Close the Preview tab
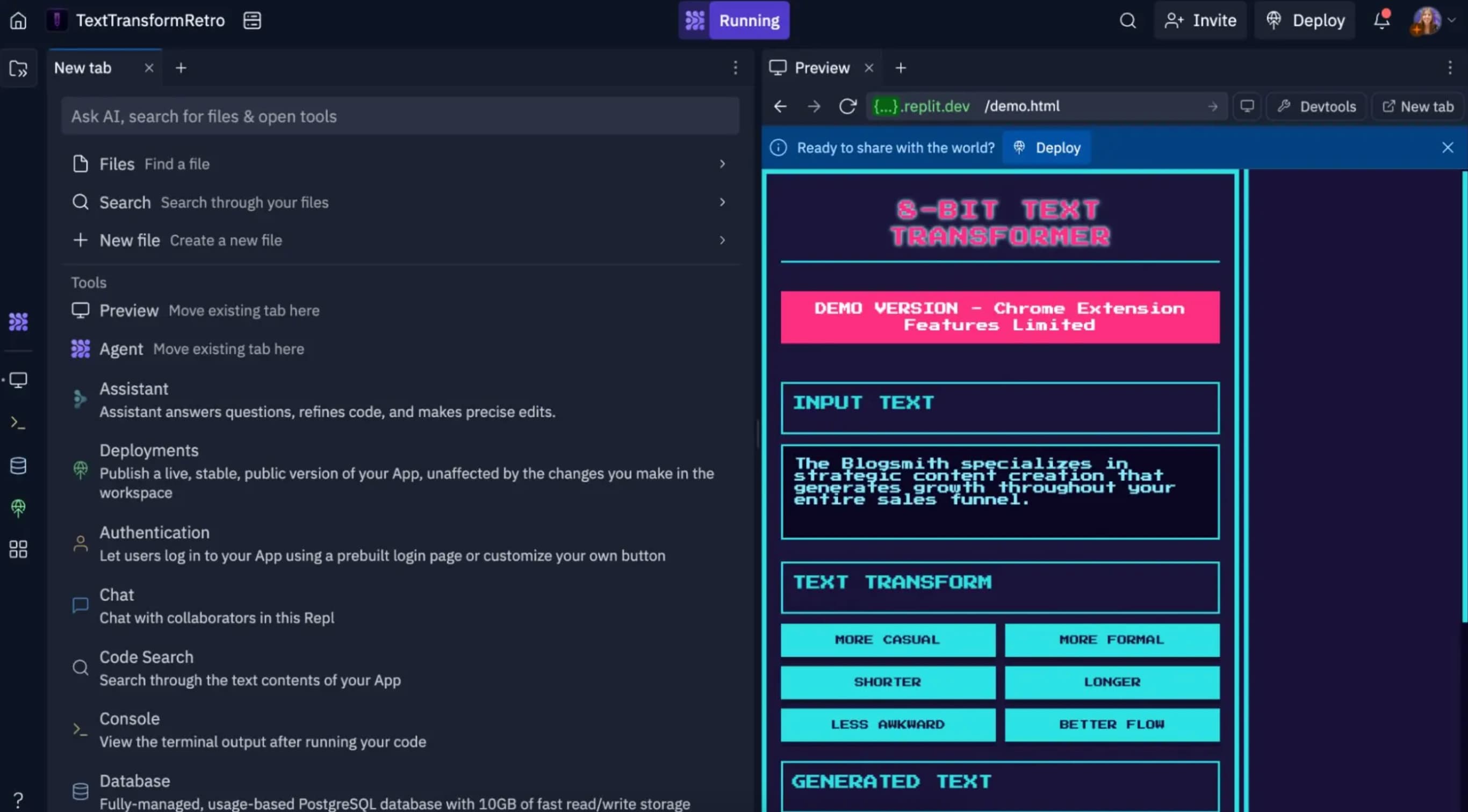Screen dimensions: 1468x812 click(x=869, y=68)
